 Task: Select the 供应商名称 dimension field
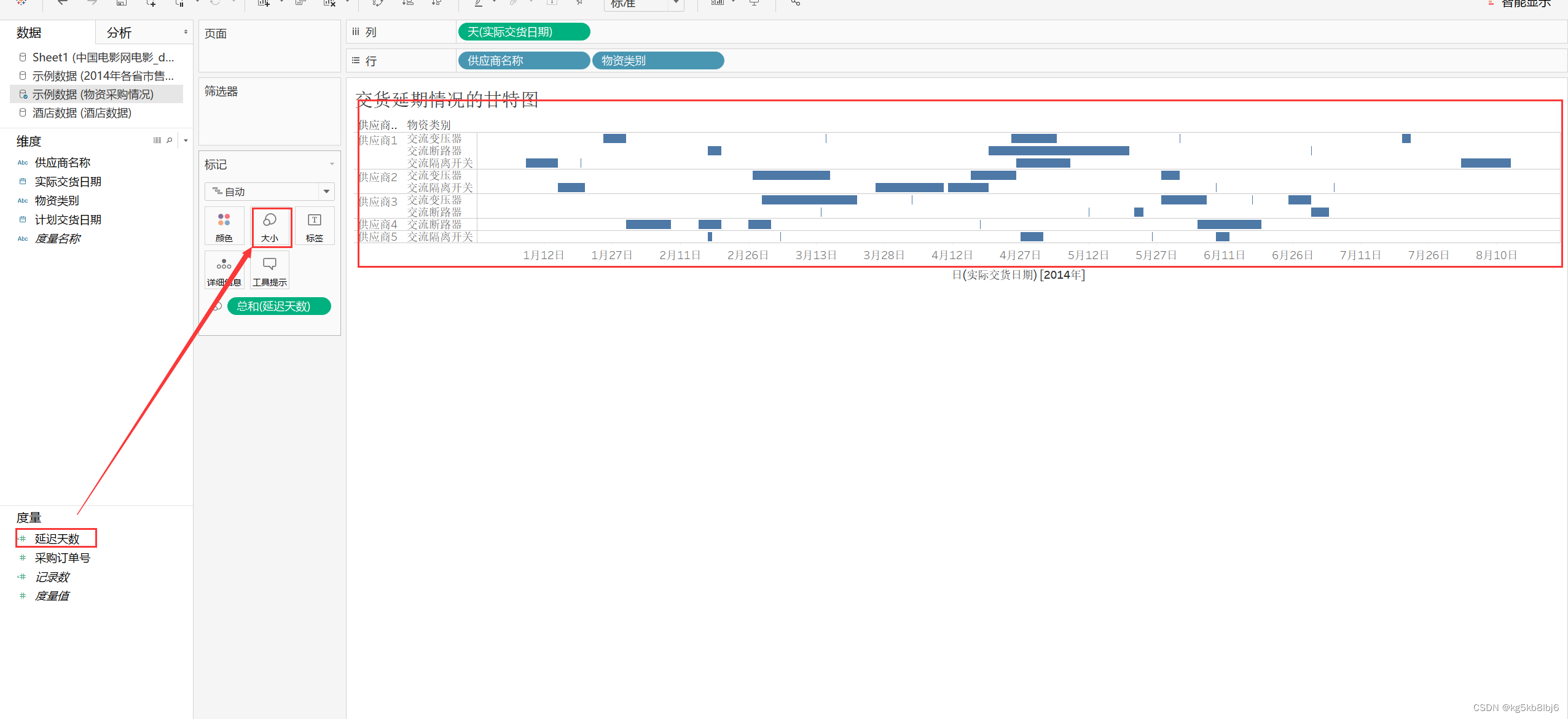[63, 163]
